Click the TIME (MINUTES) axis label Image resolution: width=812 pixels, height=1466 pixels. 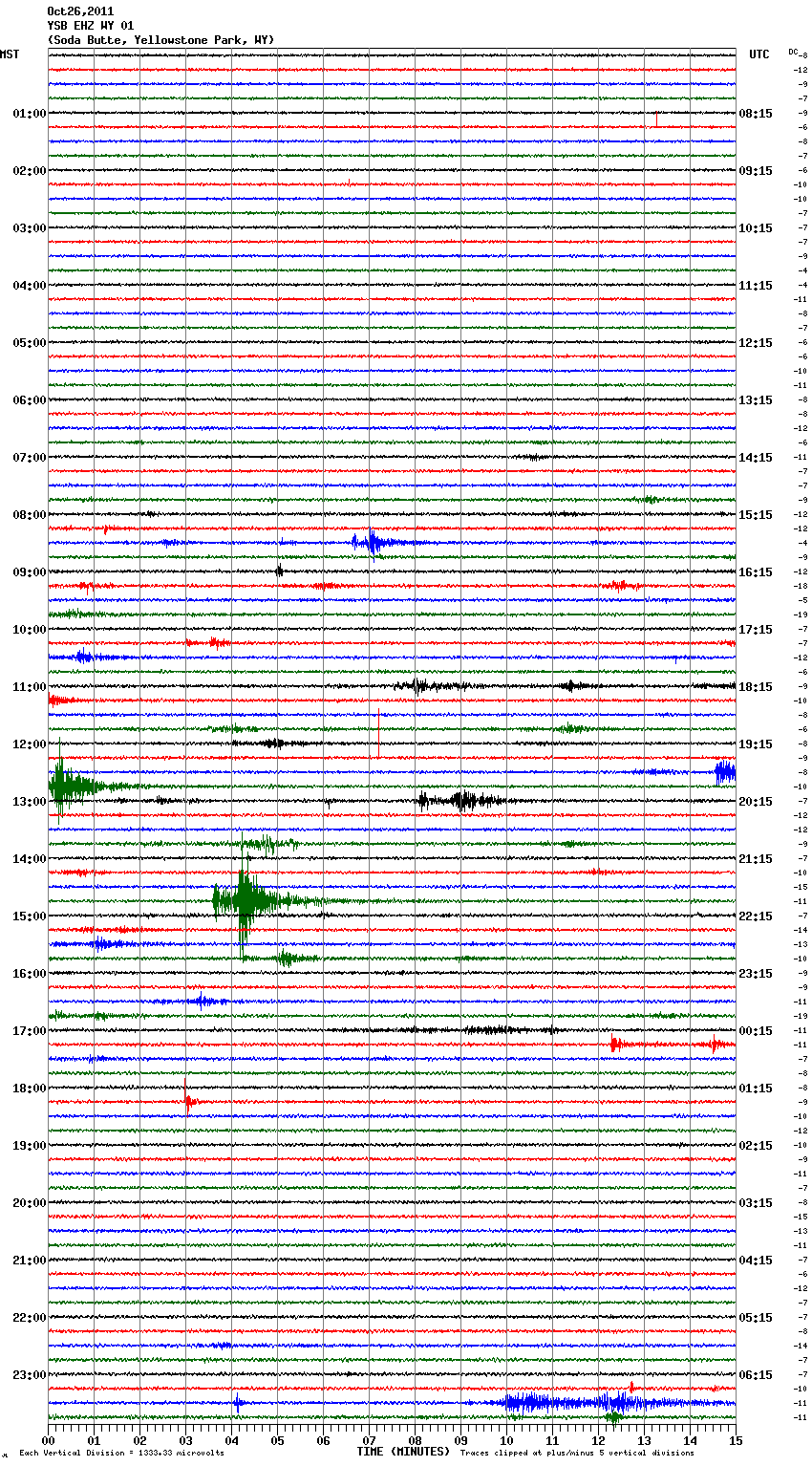[402, 1452]
